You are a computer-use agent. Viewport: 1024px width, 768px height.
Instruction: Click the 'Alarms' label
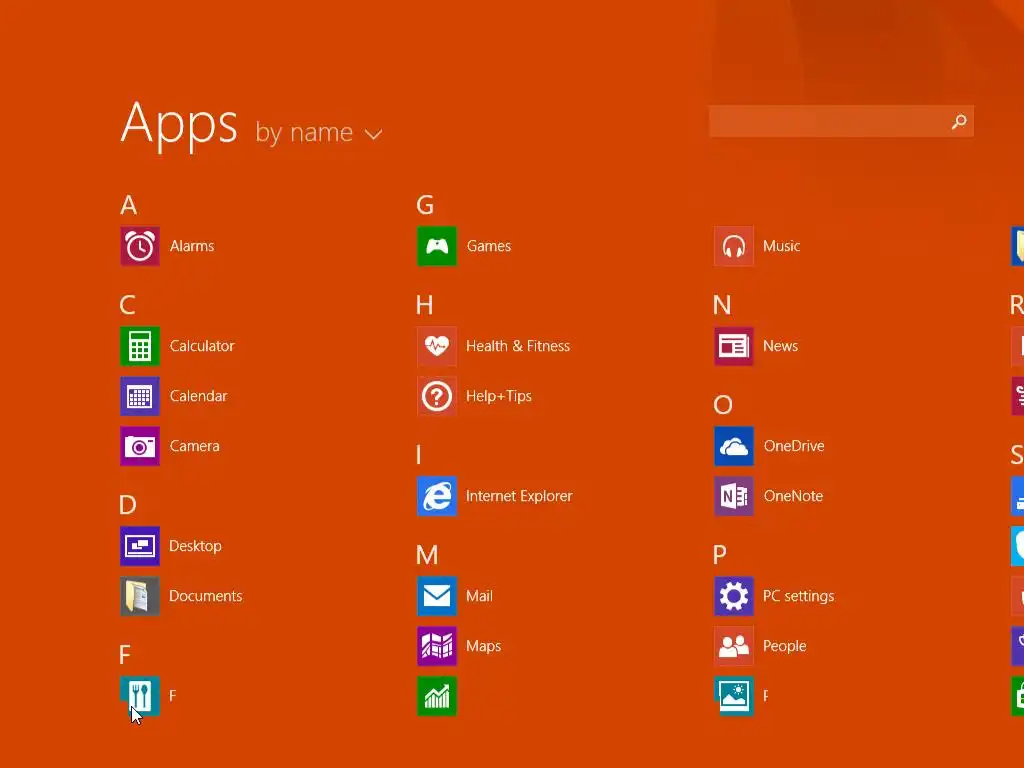(x=192, y=246)
